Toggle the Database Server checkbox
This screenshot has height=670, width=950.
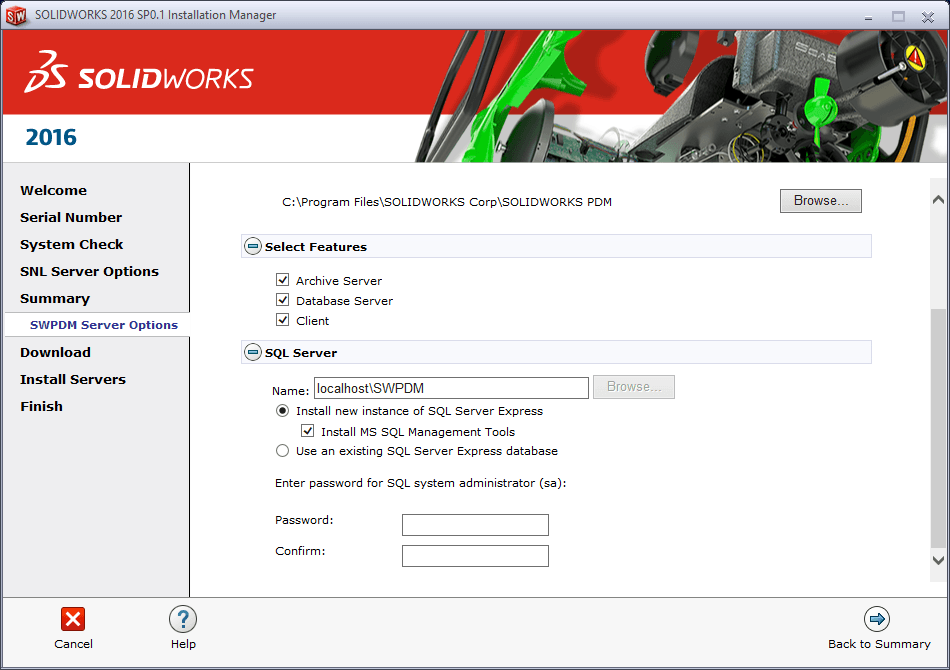coord(283,301)
